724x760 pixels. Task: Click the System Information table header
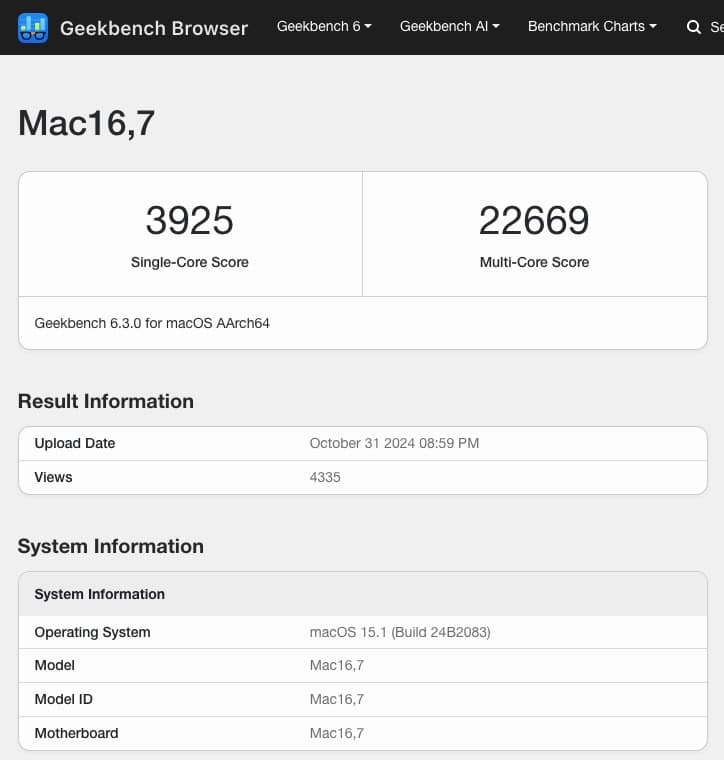point(99,594)
